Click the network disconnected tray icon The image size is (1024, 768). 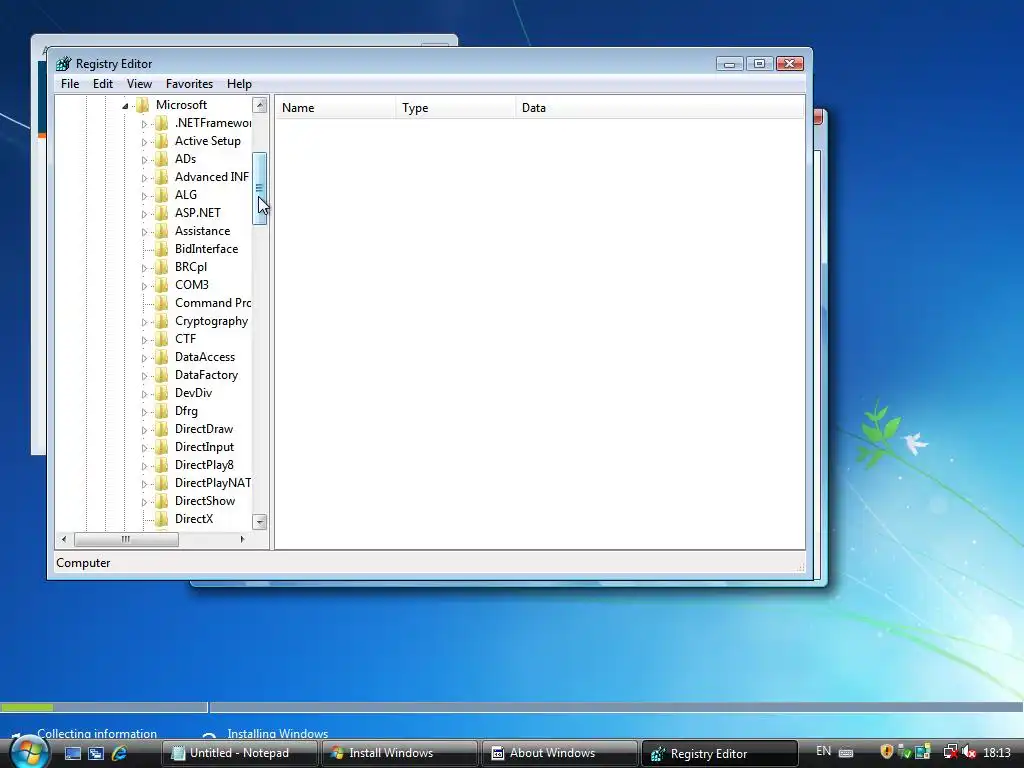point(951,752)
